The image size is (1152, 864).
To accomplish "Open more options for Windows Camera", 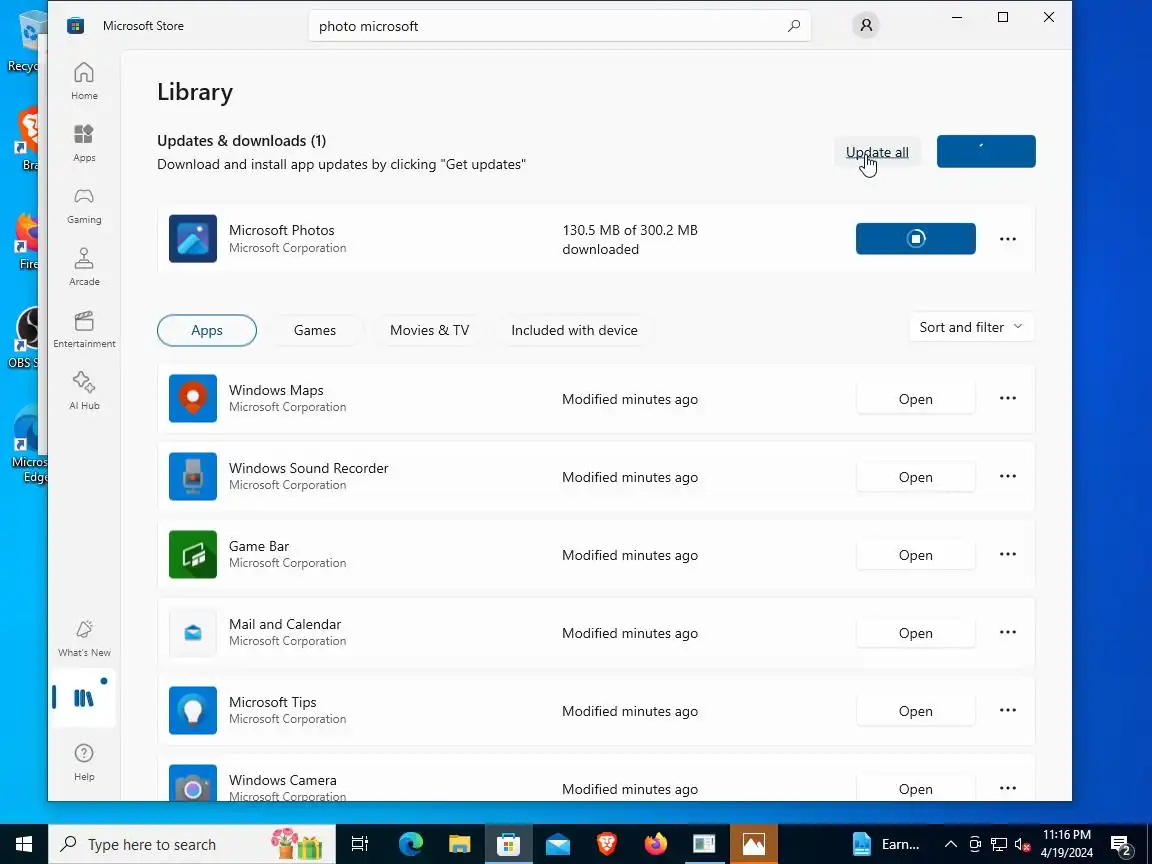I will click(x=1008, y=788).
